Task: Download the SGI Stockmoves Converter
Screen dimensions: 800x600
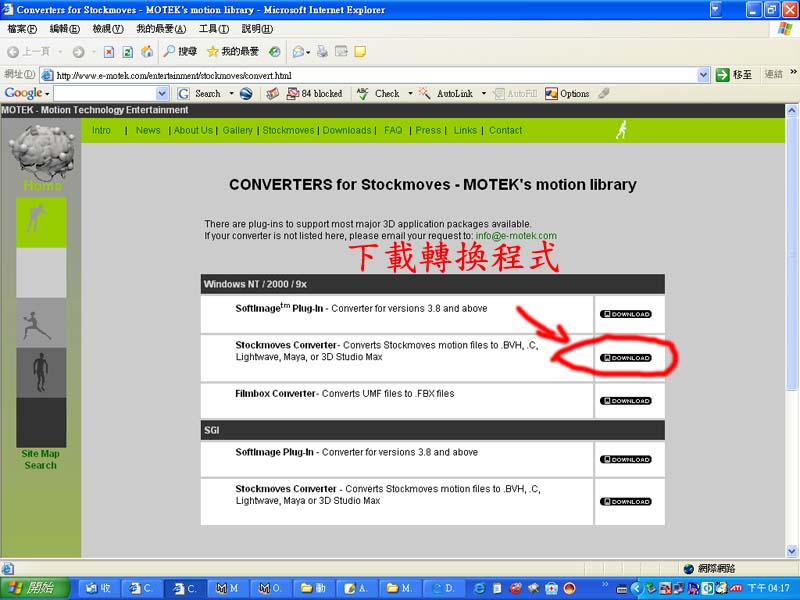Action: click(x=626, y=502)
